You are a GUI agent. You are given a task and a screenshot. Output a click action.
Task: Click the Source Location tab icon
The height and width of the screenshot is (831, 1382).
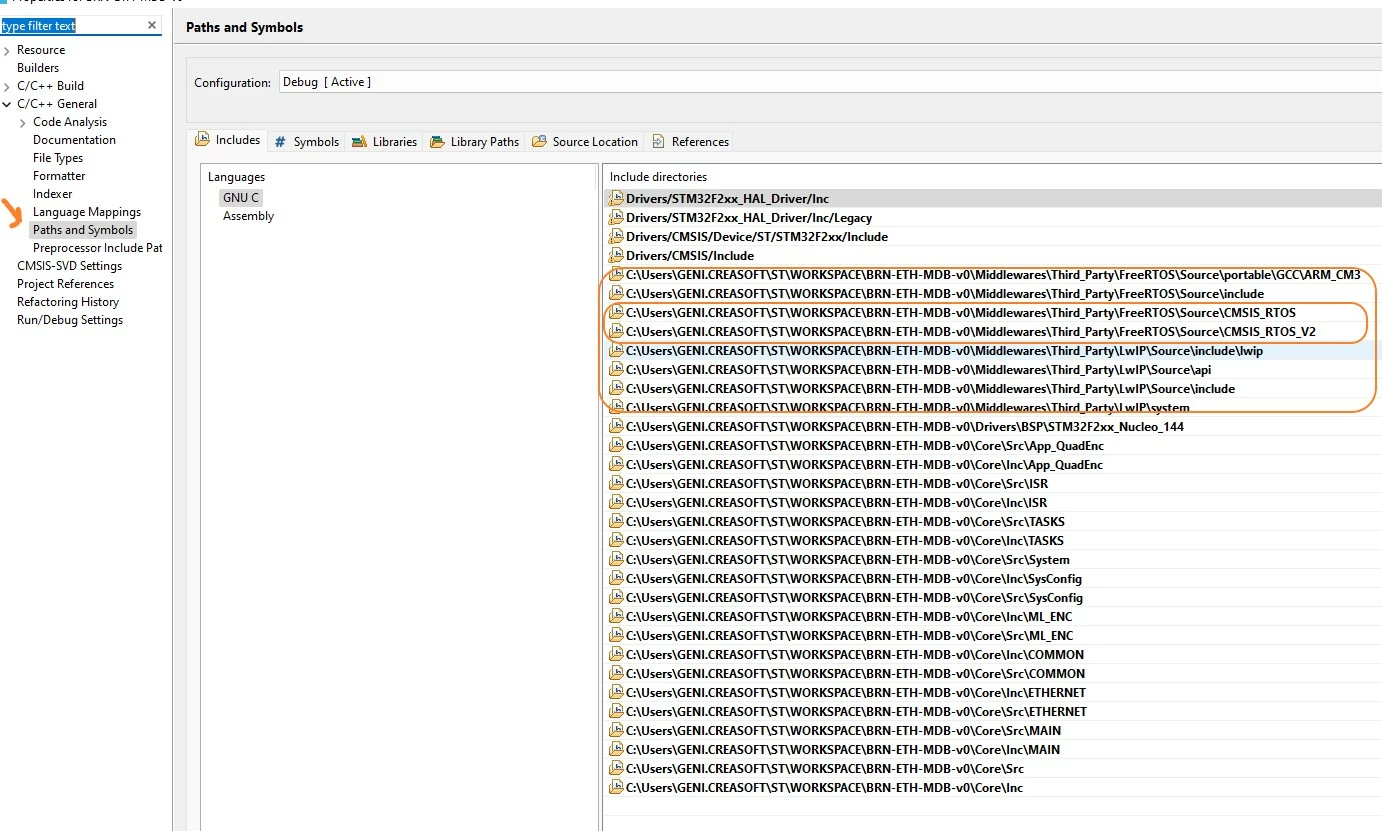coord(540,142)
